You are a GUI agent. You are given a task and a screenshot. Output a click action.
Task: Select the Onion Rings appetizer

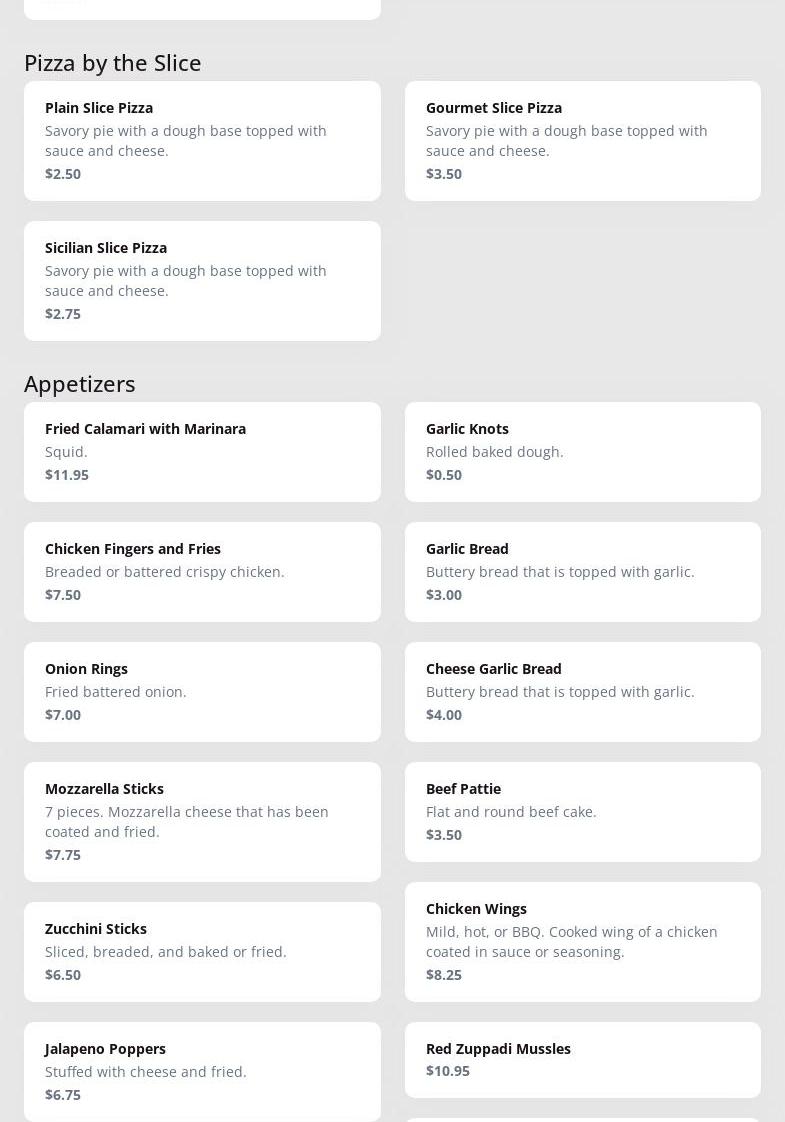coord(202,691)
